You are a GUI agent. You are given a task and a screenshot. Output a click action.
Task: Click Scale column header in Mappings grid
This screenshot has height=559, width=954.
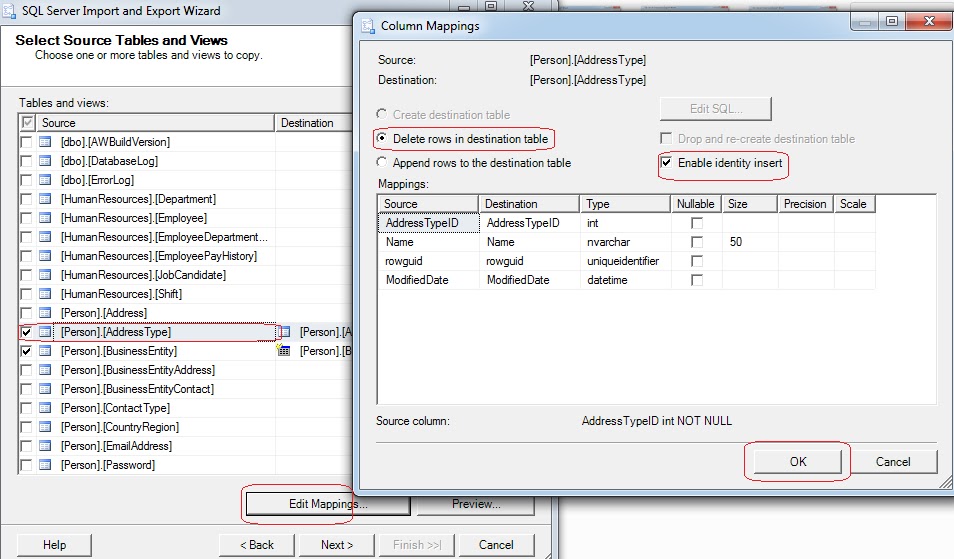coord(855,204)
